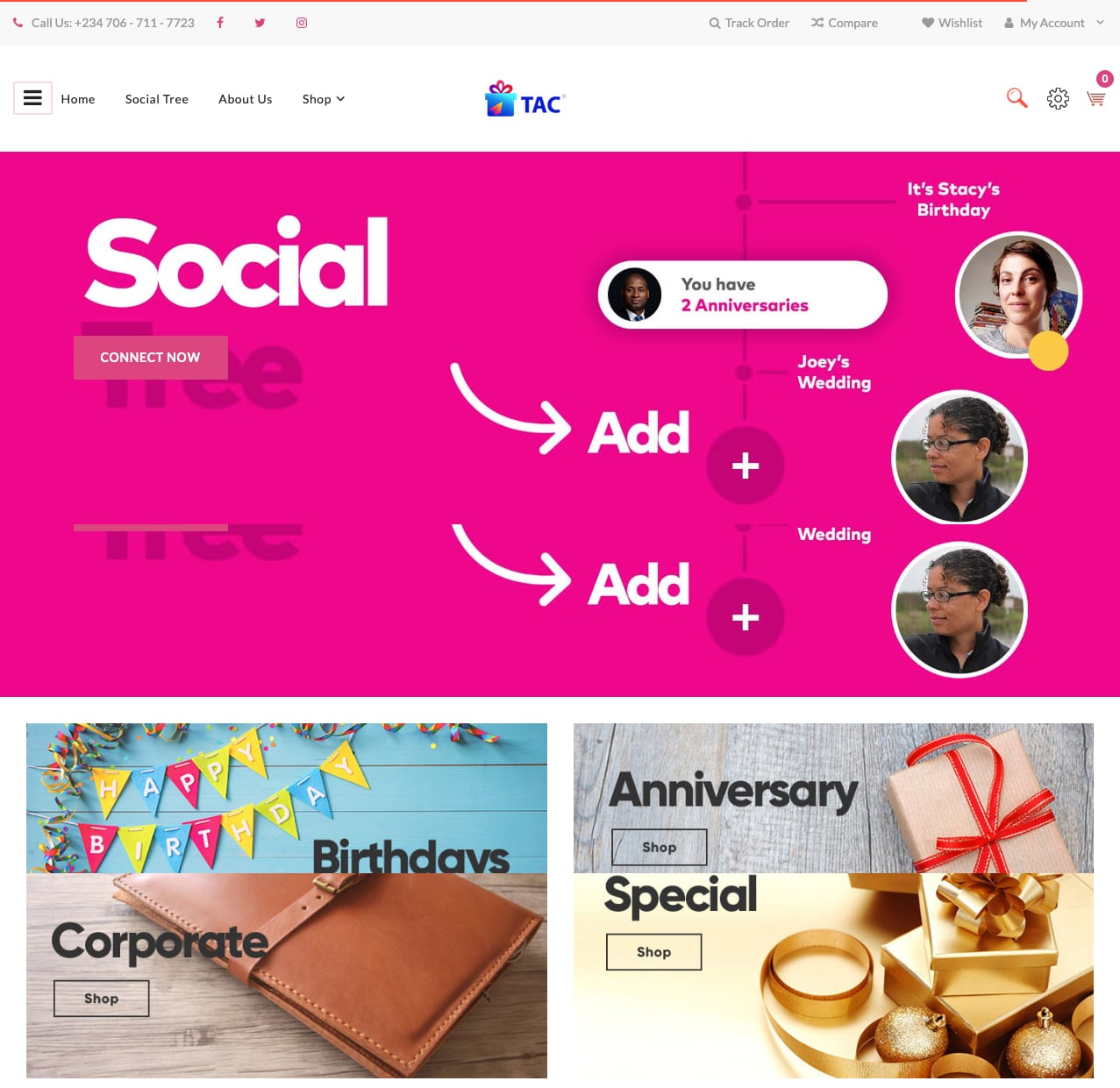Screen dimensions: 1120x1088
Task: Click the CONNECT NOW button
Action: [x=151, y=358]
